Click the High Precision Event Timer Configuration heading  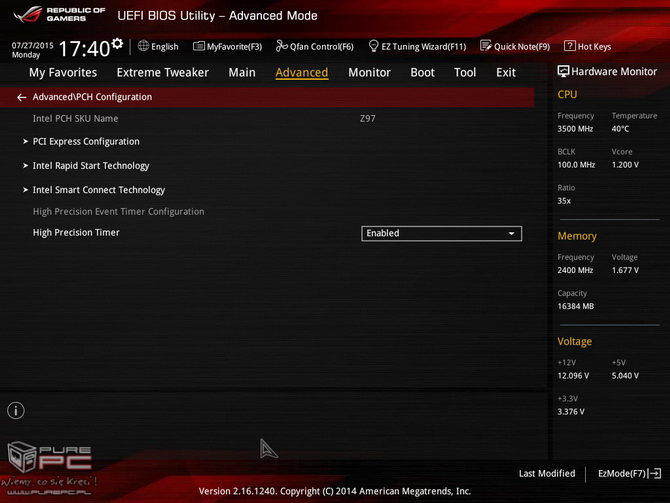[x=118, y=212]
